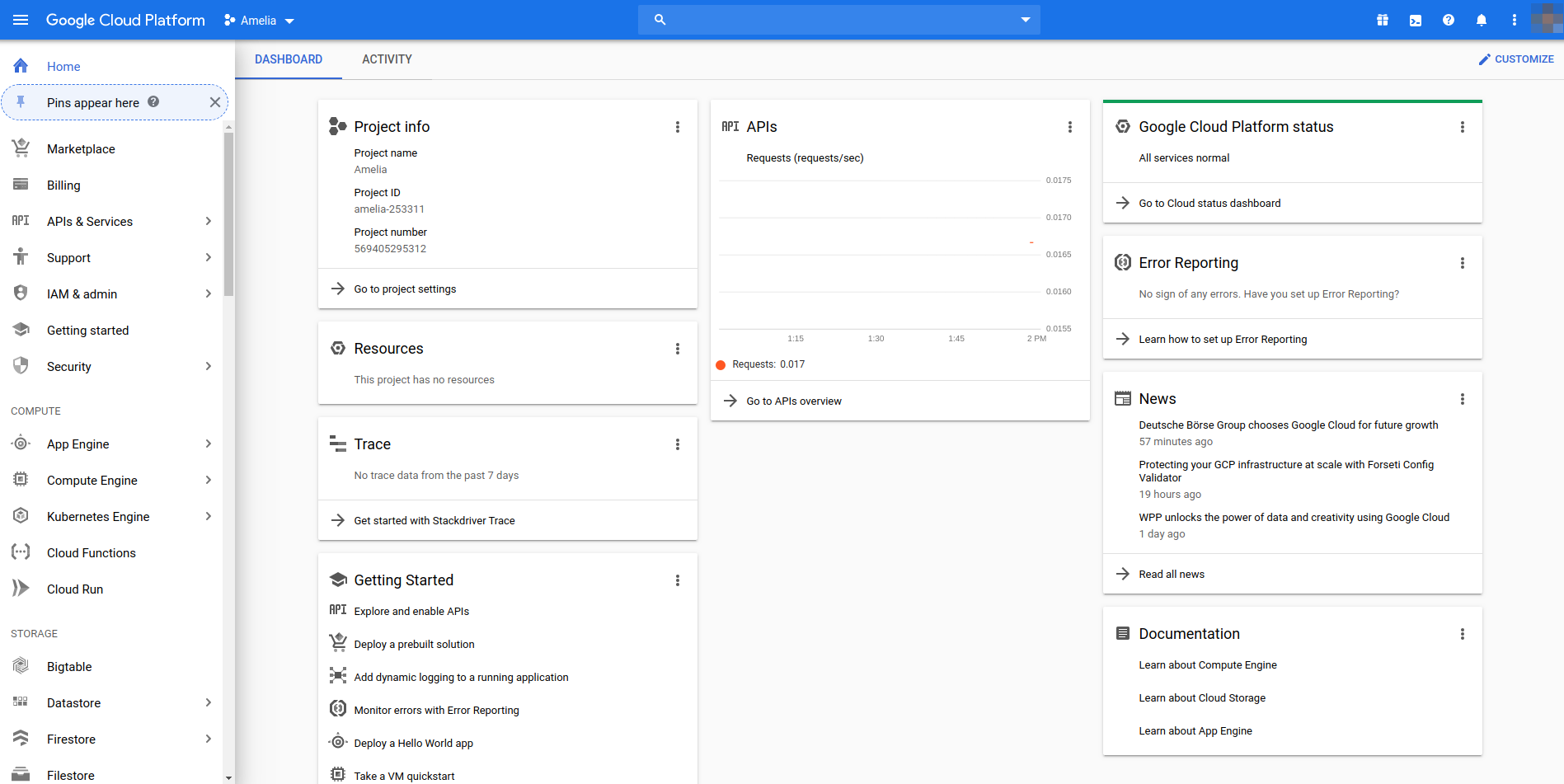Switch to the ACTIVITY tab
The height and width of the screenshot is (784, 1564).
(x=387, y=59)
